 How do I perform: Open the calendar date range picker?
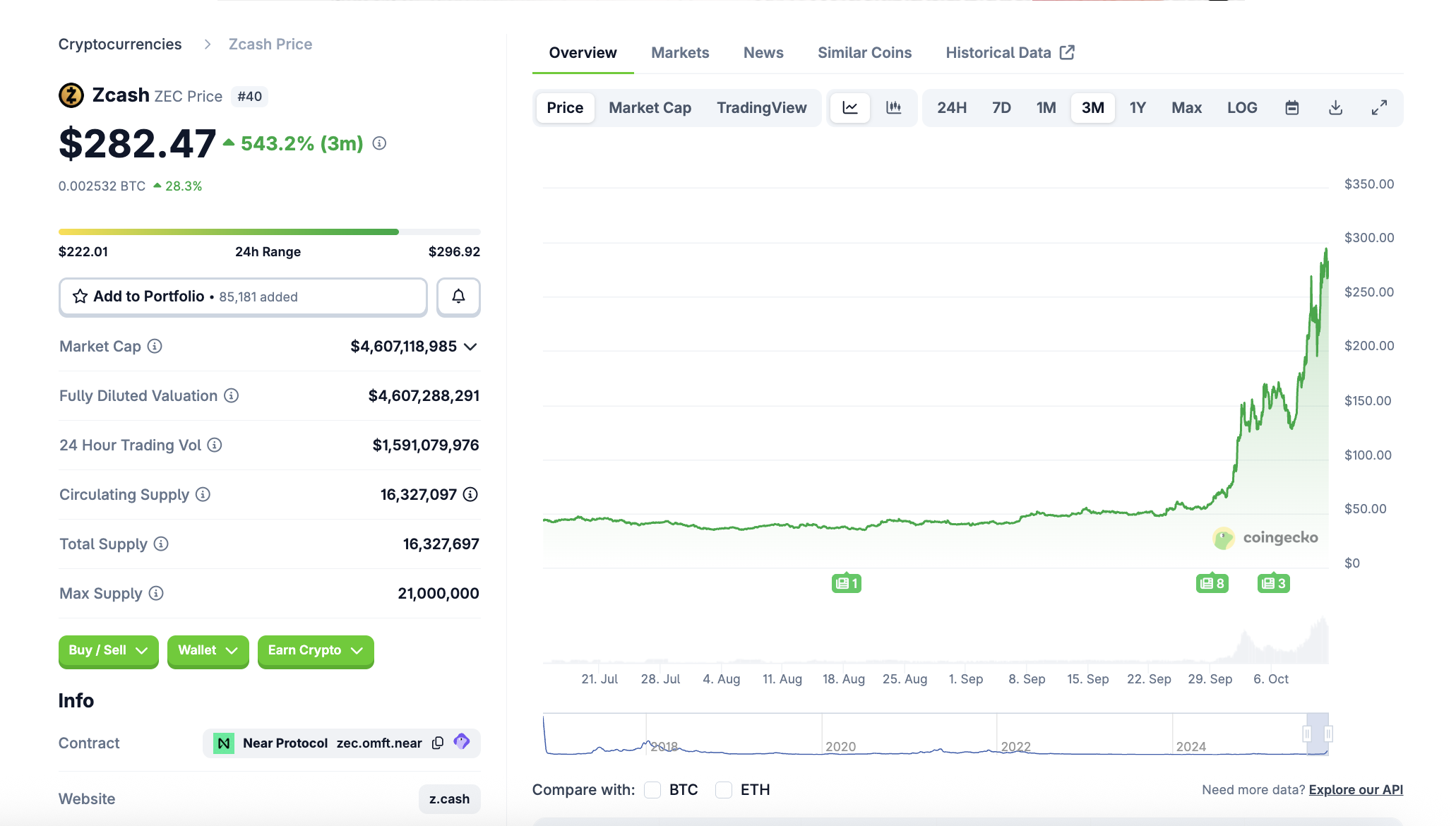tap(1291, 108)
